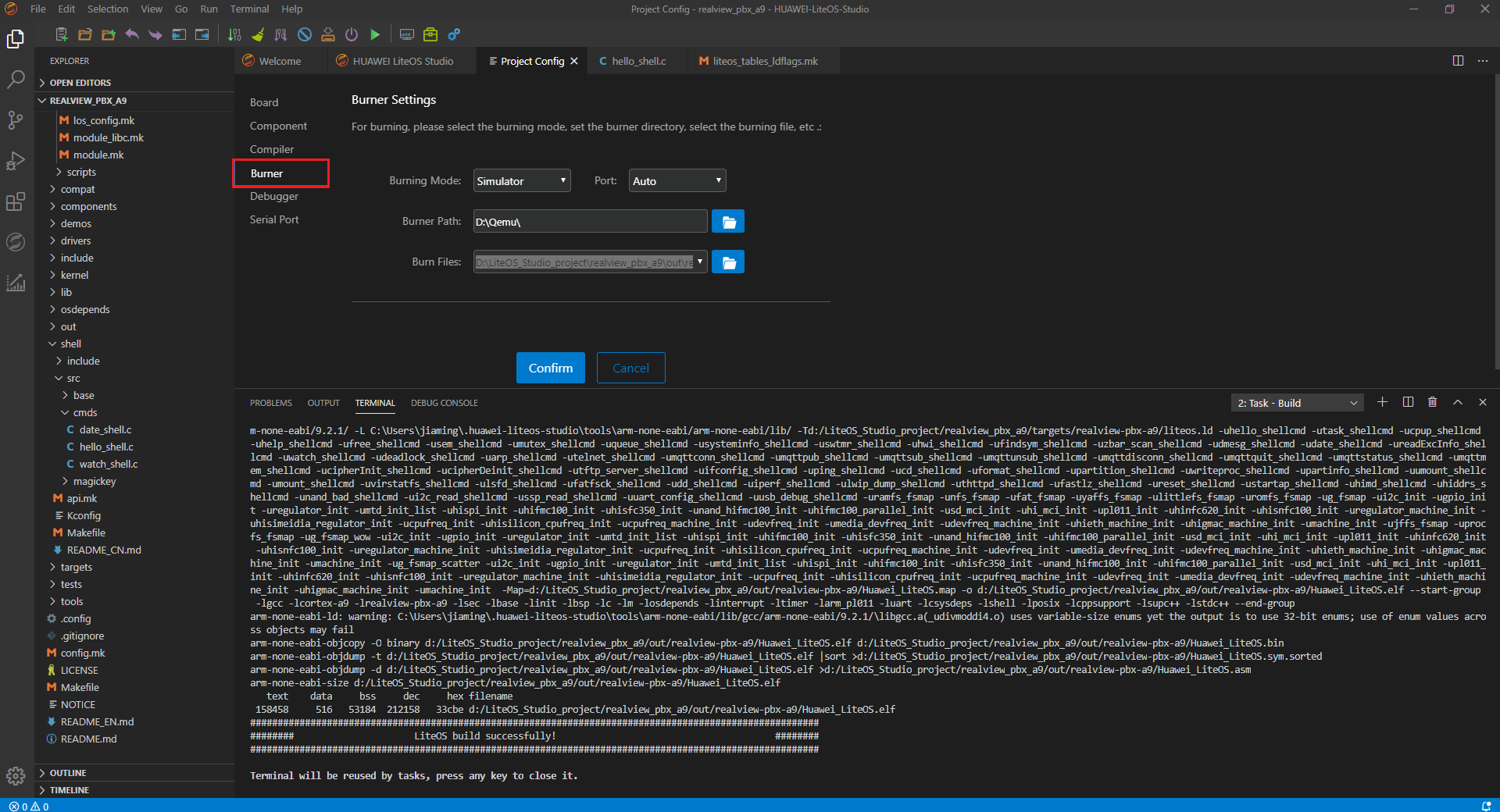Select the Serial Port settings section
The height and width of the screenshot is (812, 1500).
tap(274, 219)
